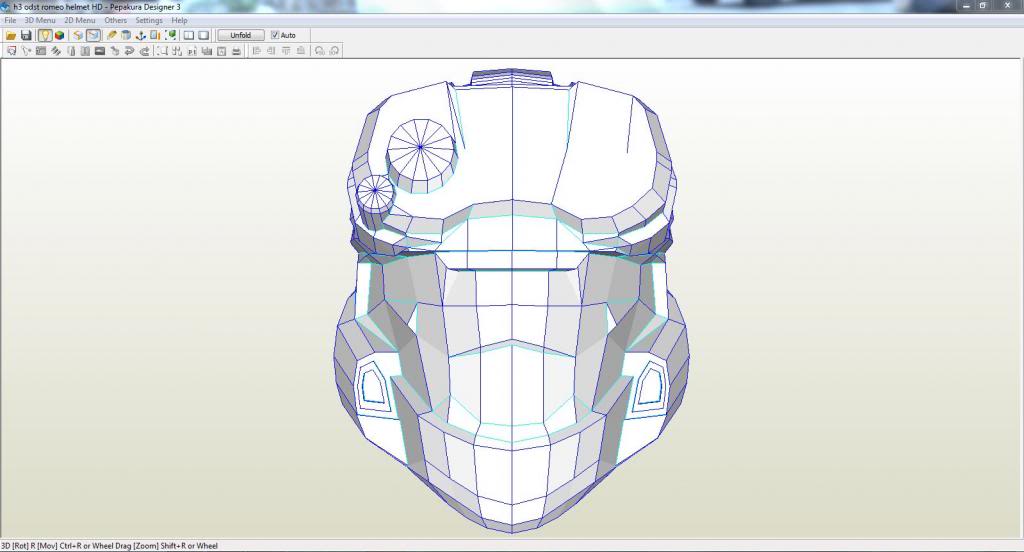The height and width of the screenshot is (552, 1024).
Task: Click the first greyed rotate icon
Action: click(319, 51)
